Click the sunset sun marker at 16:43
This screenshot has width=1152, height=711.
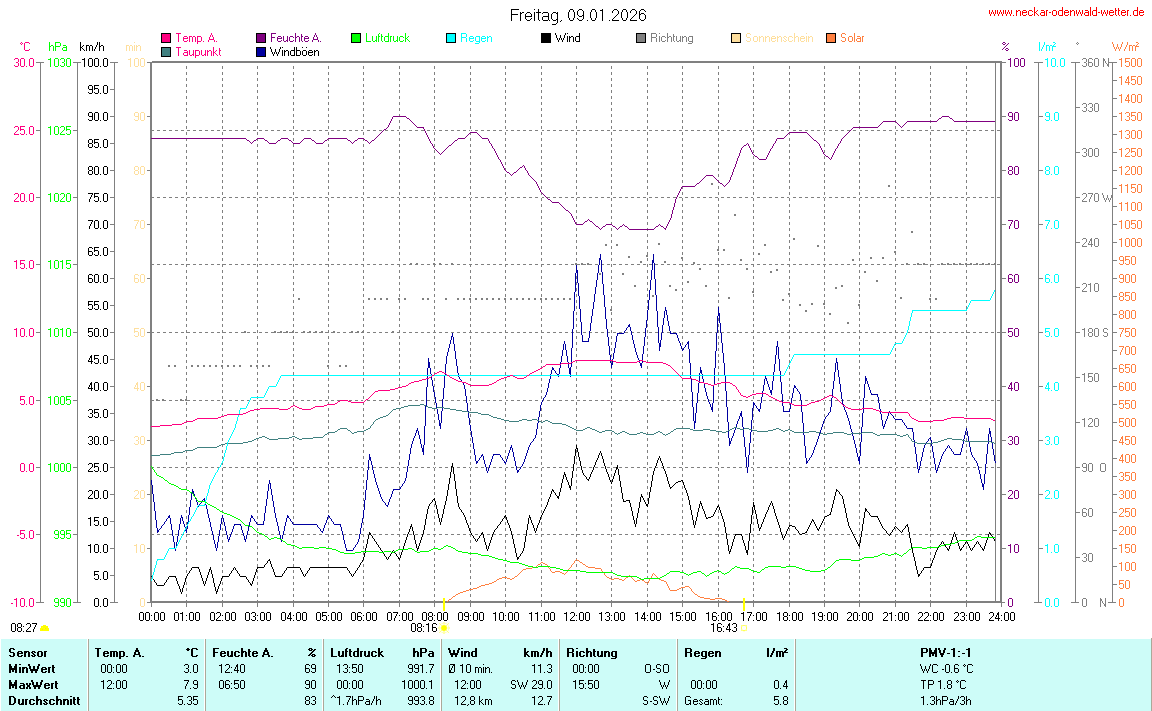(x=745, y=628)
